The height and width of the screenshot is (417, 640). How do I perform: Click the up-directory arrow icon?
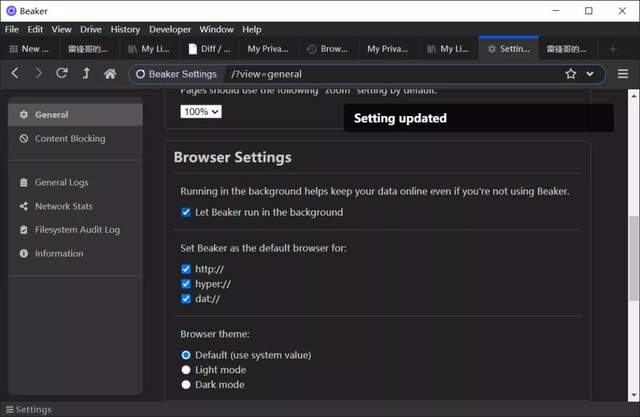click(x=86, y=74)
